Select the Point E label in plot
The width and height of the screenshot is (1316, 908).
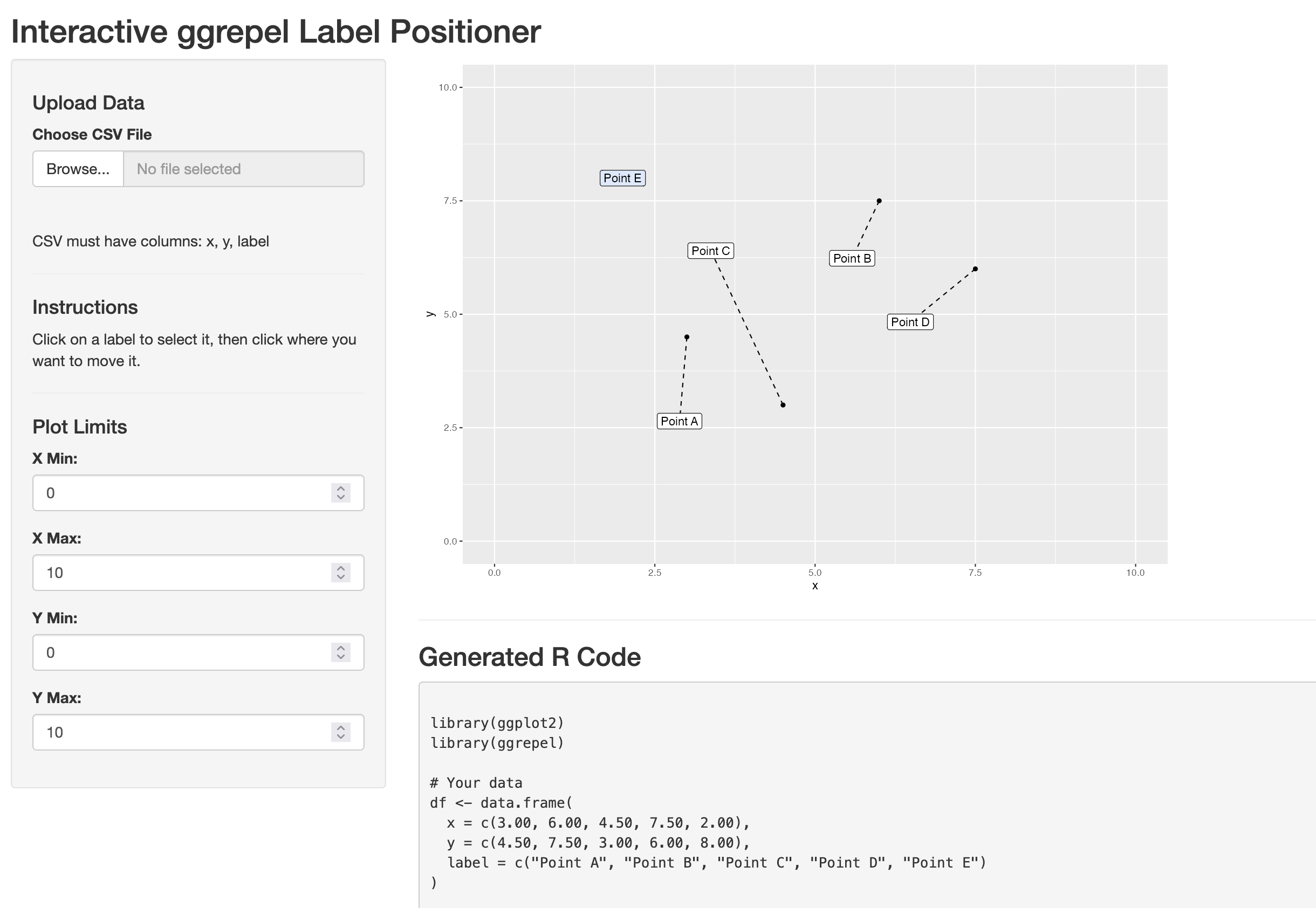click(622, 178)
